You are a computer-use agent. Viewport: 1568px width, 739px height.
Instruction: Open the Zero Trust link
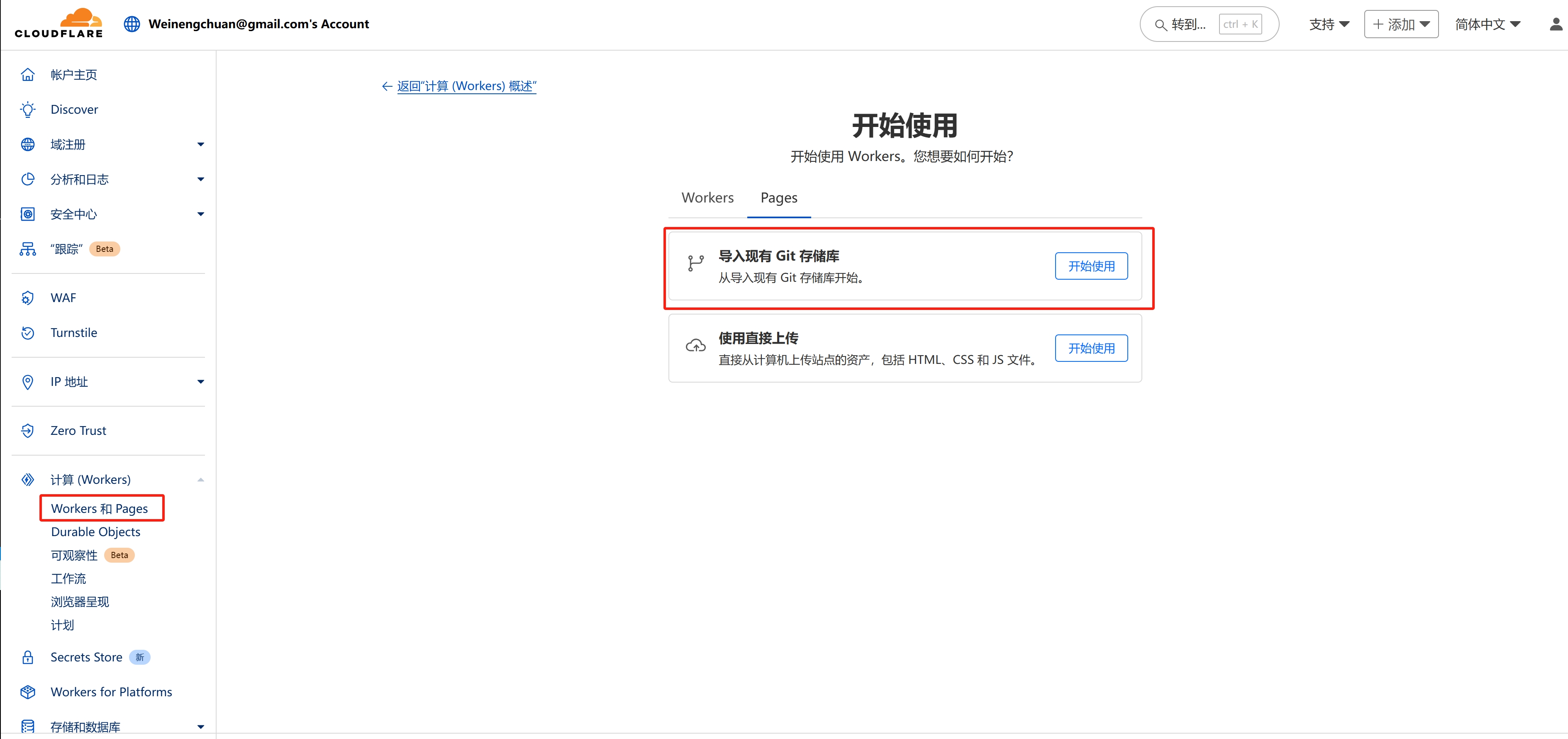[78, 430]
